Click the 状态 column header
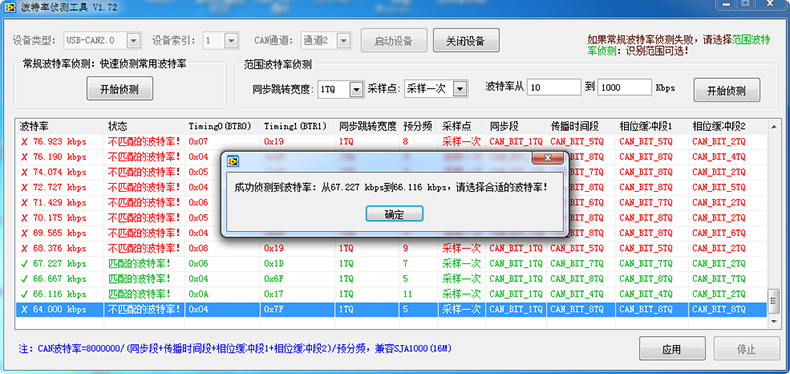Image resolution: width=790 pixels, height=374 pixels. coord(145,126)
